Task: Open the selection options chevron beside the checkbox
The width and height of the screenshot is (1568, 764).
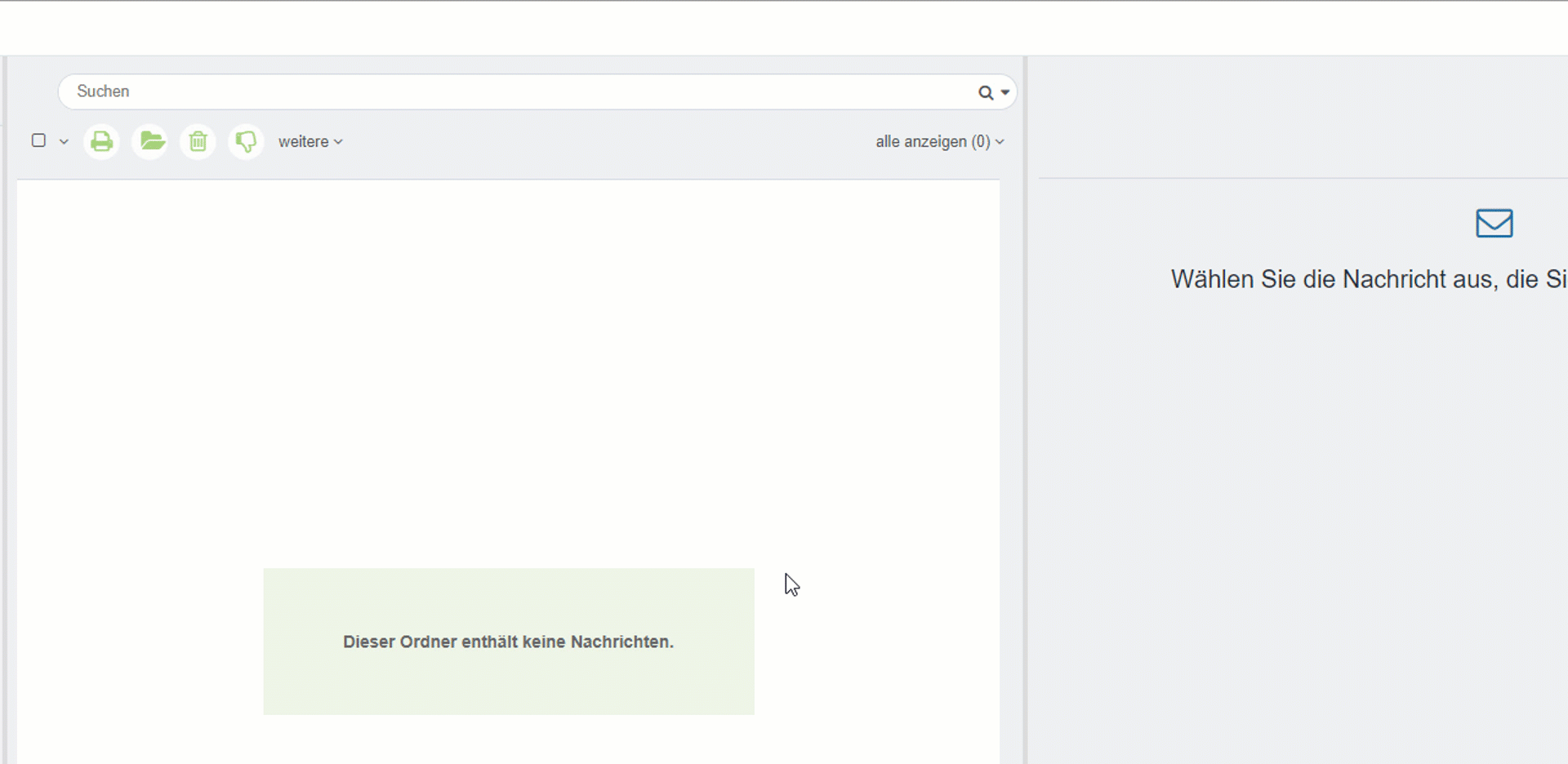Action: 64,142
